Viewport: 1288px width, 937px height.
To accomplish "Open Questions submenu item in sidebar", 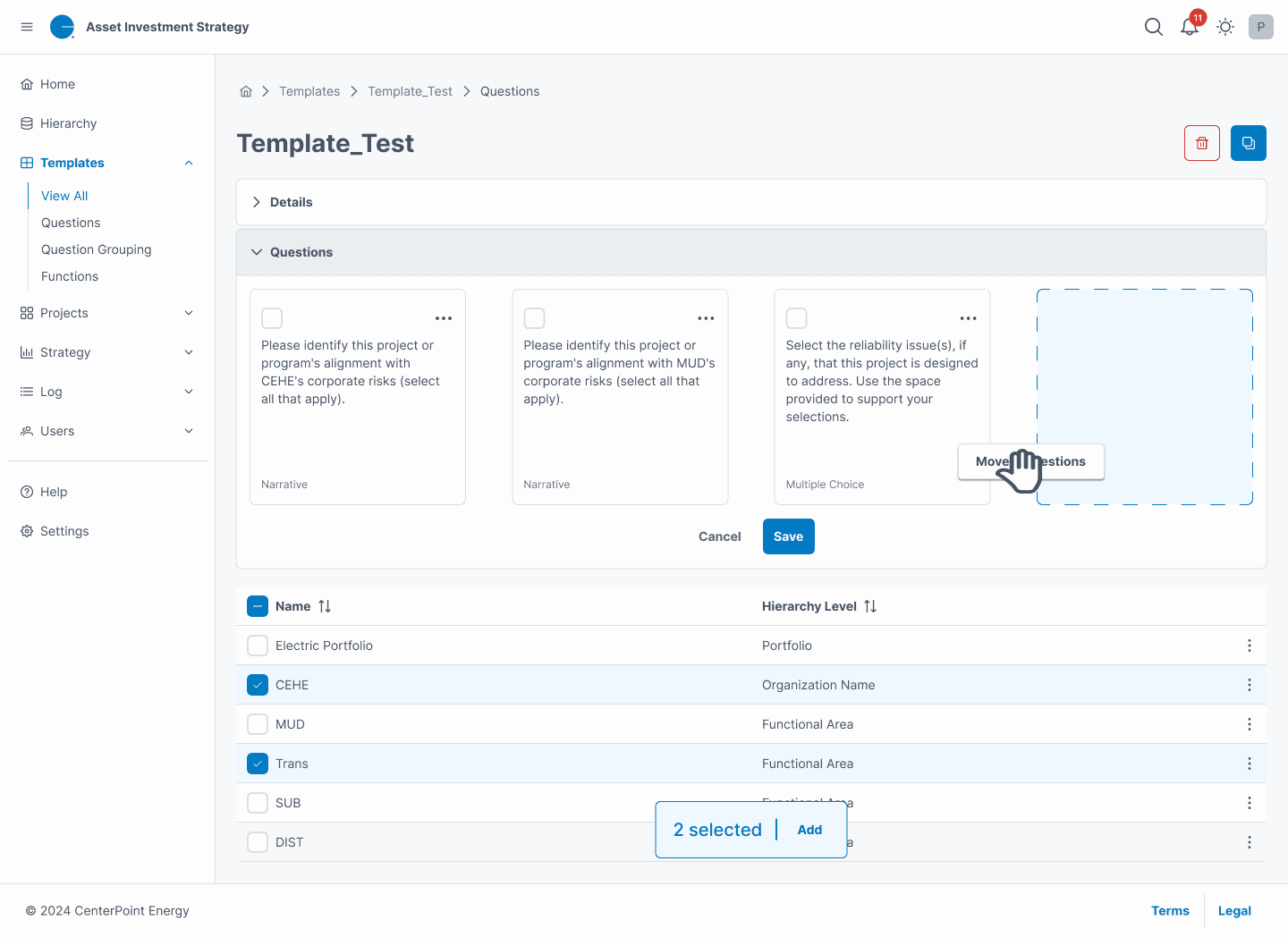I will click(x=71, y=223).
